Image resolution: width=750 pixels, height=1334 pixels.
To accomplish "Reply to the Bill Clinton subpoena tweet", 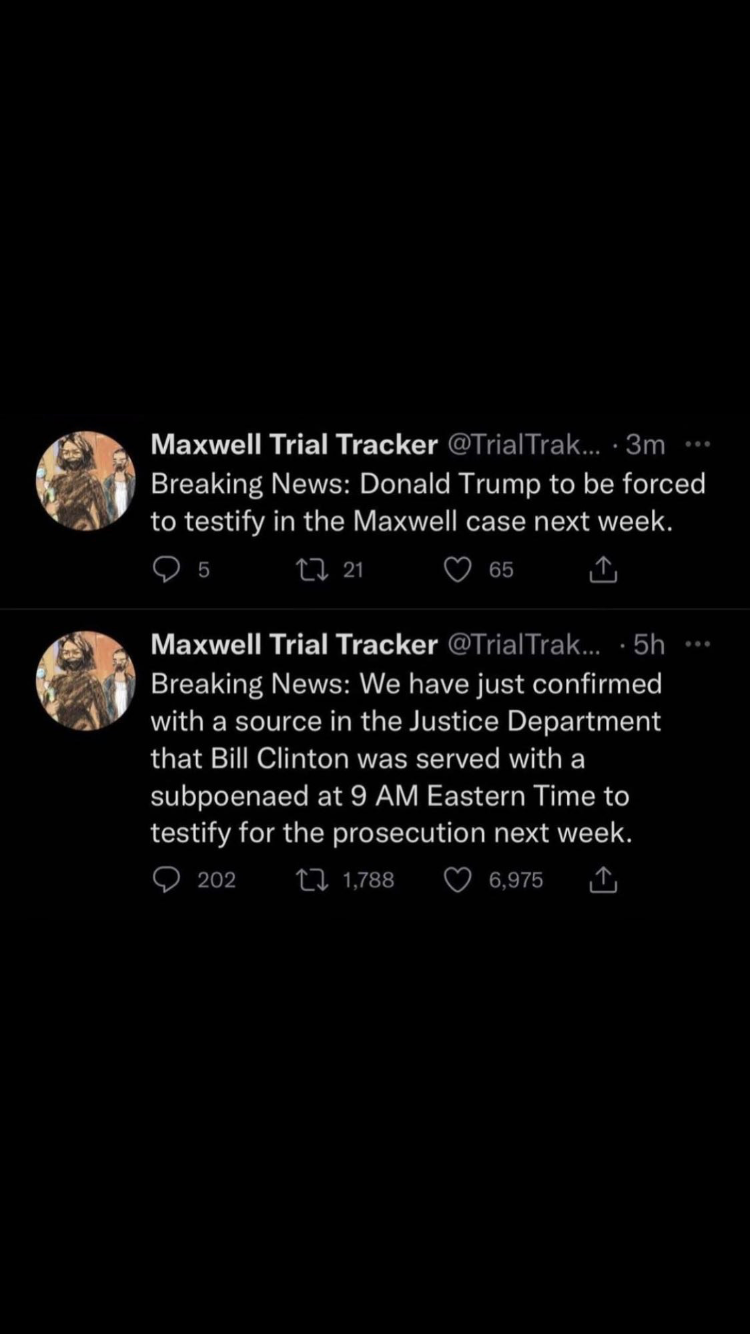I will click(164, 879).
